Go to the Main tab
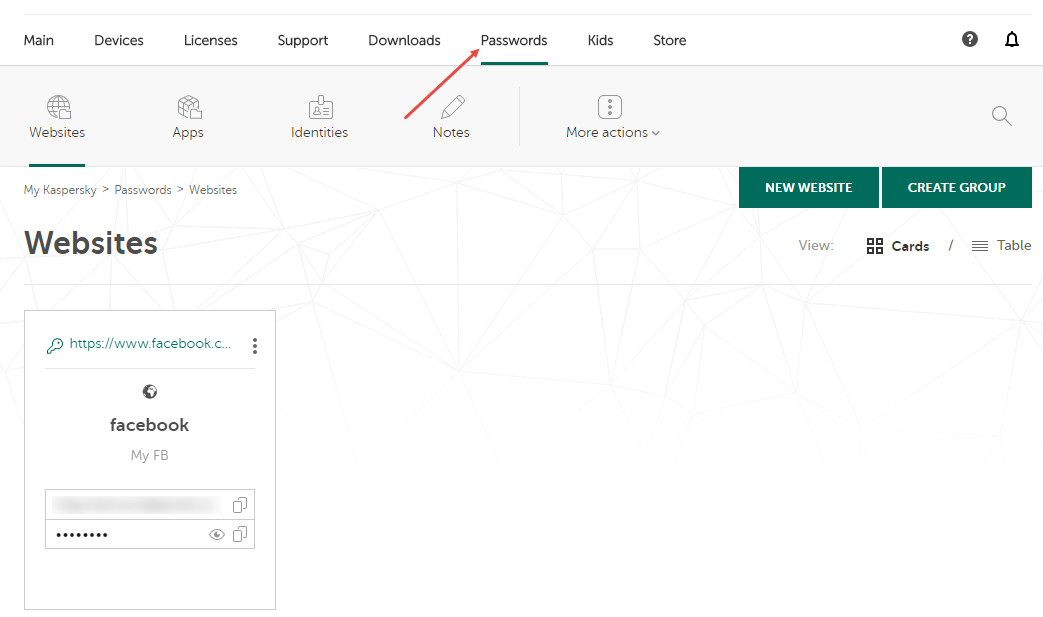The width and height of the screenshot is (1043, 617). [x=39, y=41]
